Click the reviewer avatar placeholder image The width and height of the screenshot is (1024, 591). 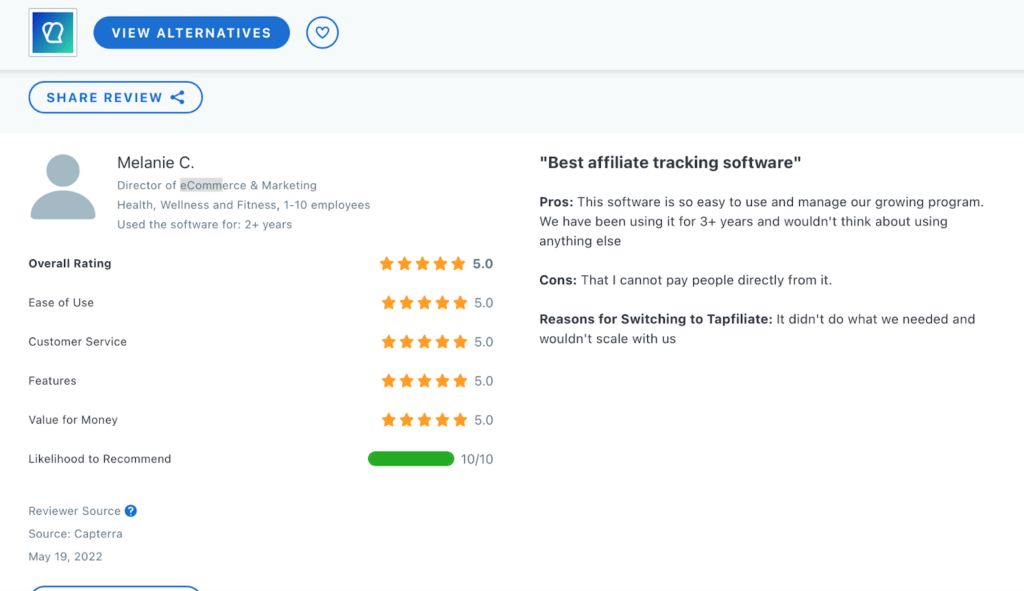(x=63, y=186)
